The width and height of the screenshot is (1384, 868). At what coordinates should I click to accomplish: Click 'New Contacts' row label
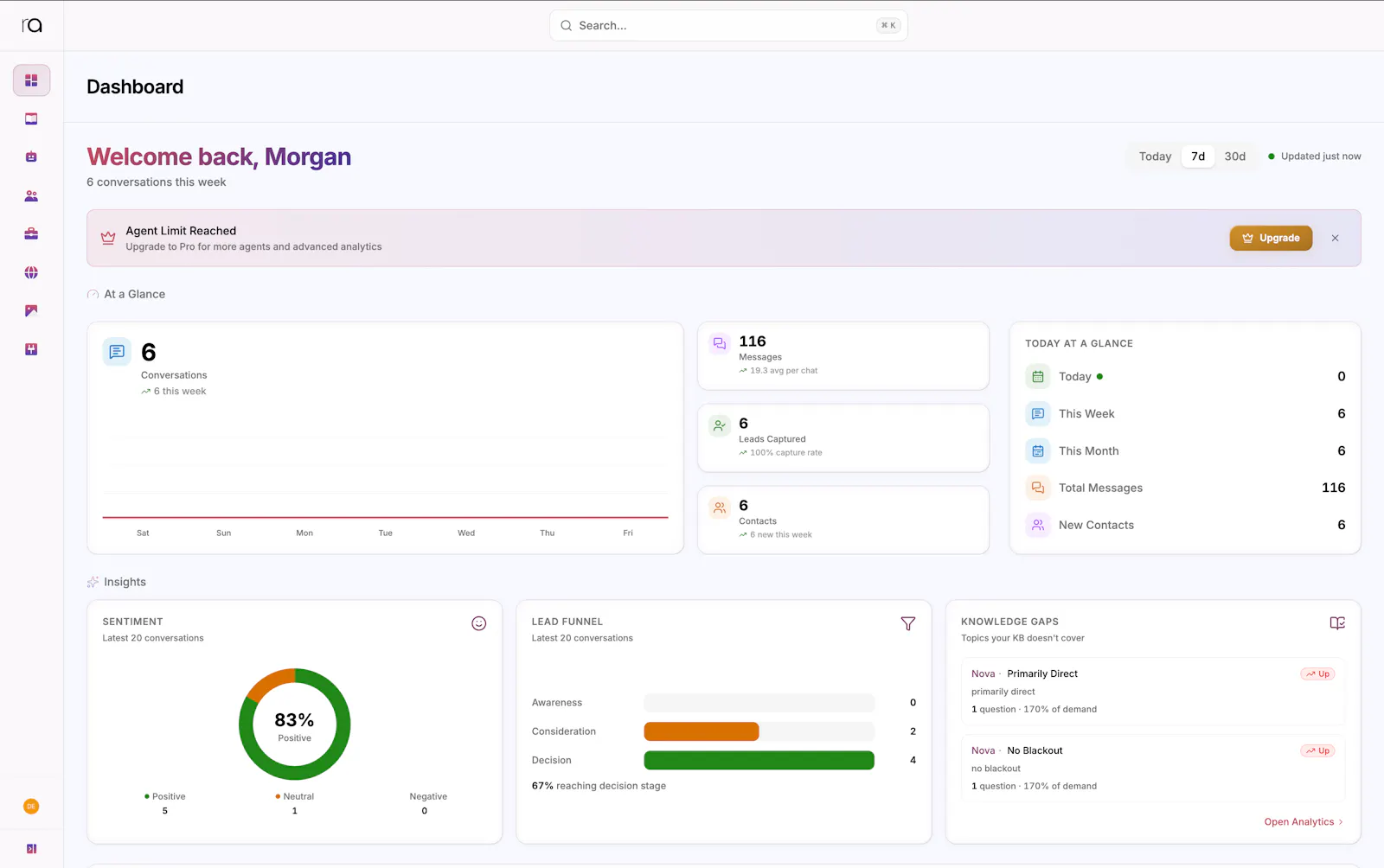[x=1096, y=526]
